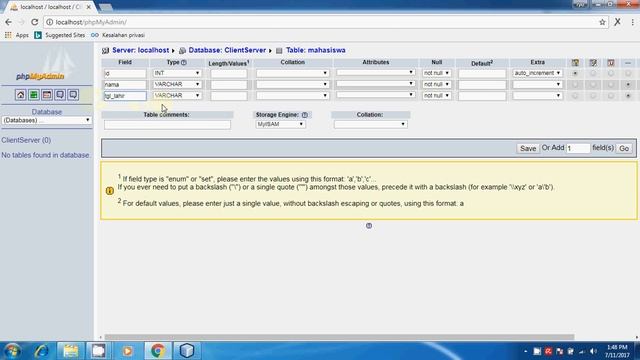The image size is (640, 360).
Task: Open phpMyAdmin Home icon in sidebar
Action: (x=20, y=95)
